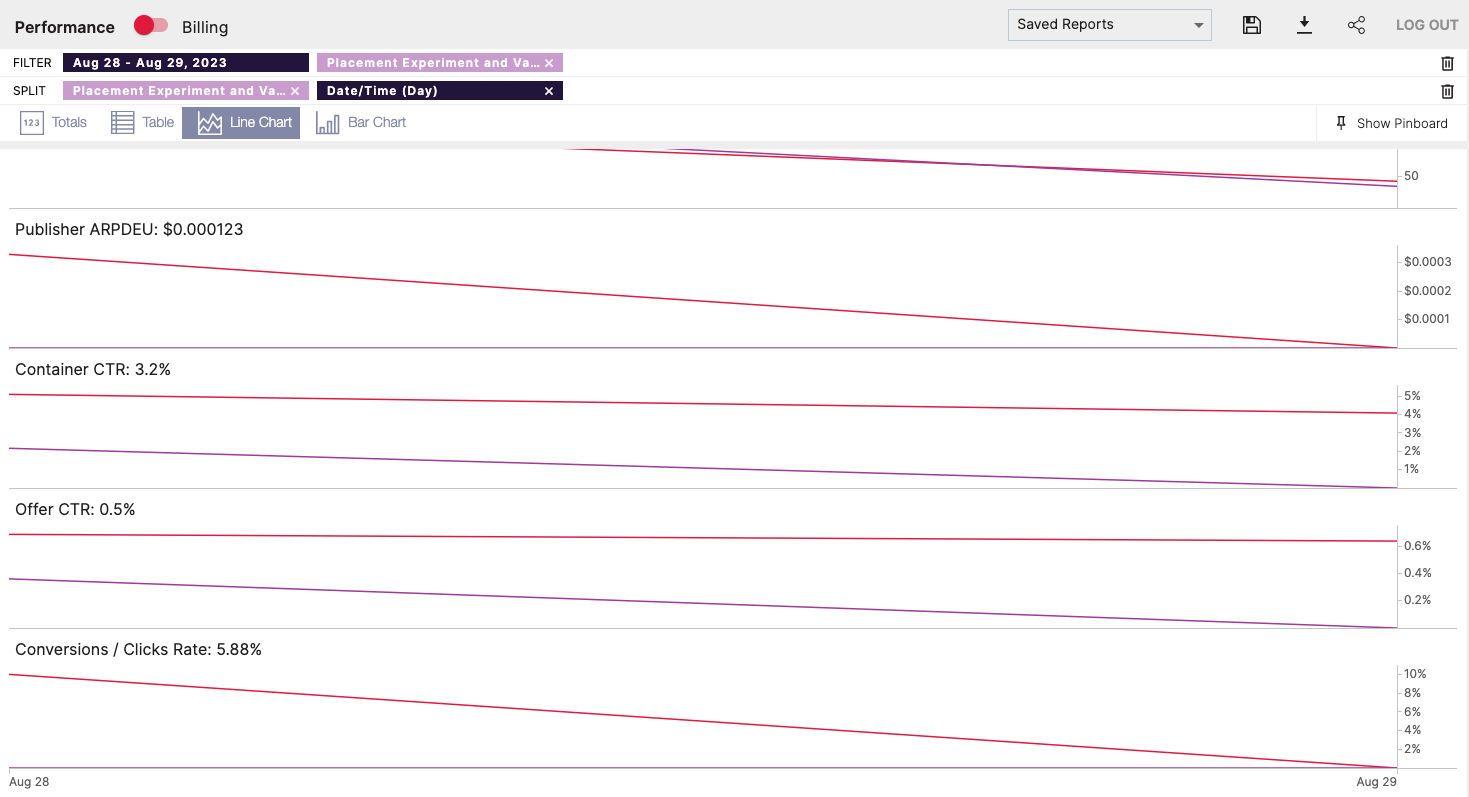This screenshot has height=797, width=1469.
Task: Click the share icon
Action: [x=1356, y=25]
